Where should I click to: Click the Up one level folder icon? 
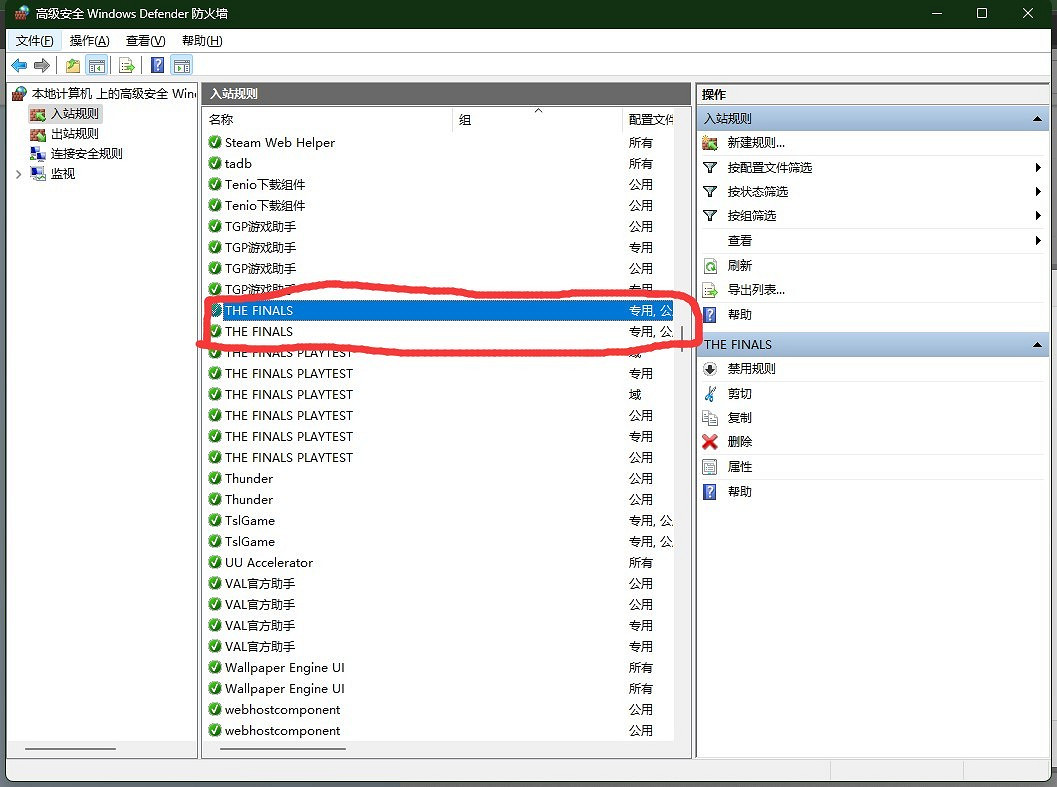click(72, 66)
